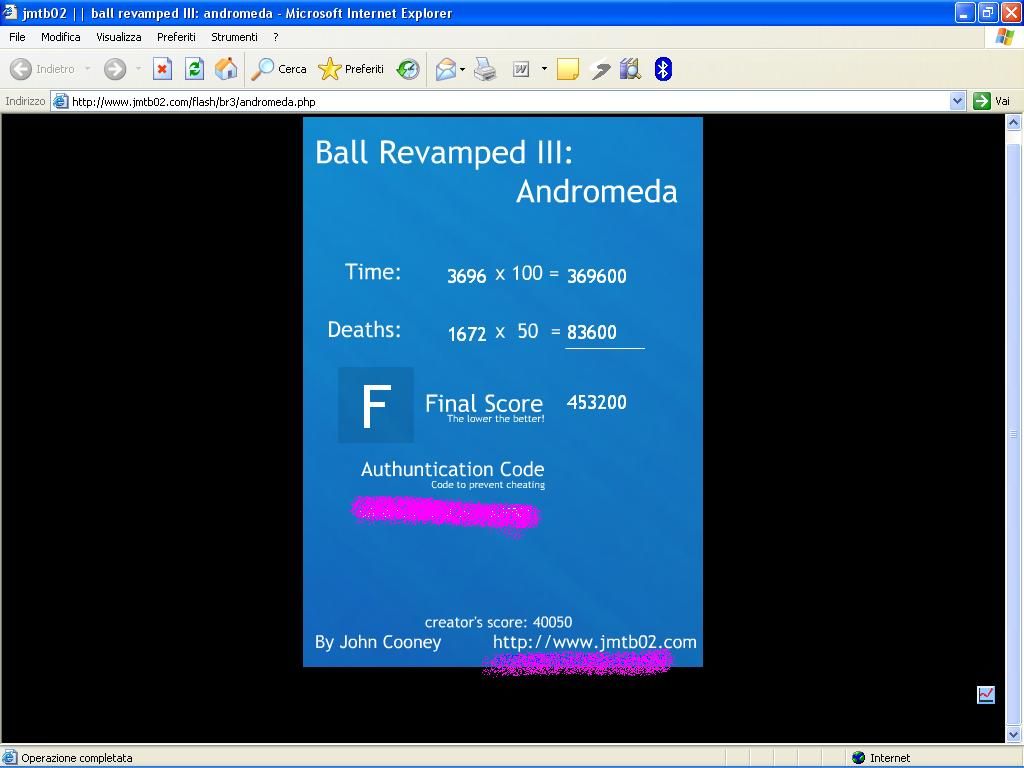1024x768 pixels.
Task: Click the mail envelope icon
Action: (445, 69)
